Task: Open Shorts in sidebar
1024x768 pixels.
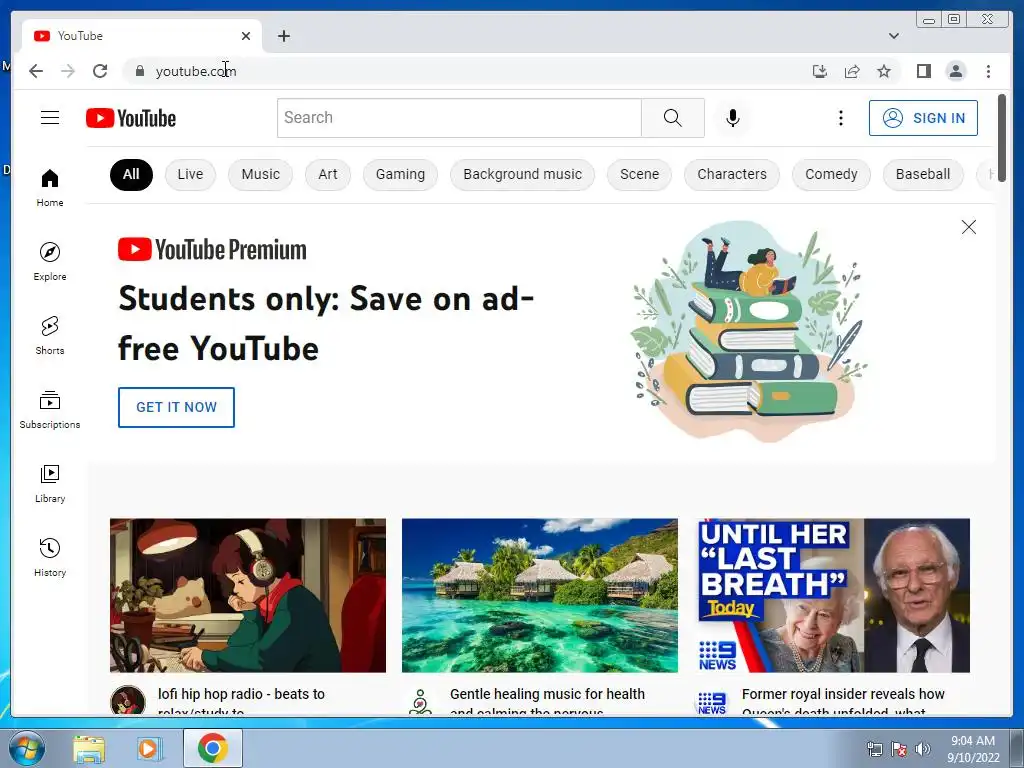Action: pos(50,335)
